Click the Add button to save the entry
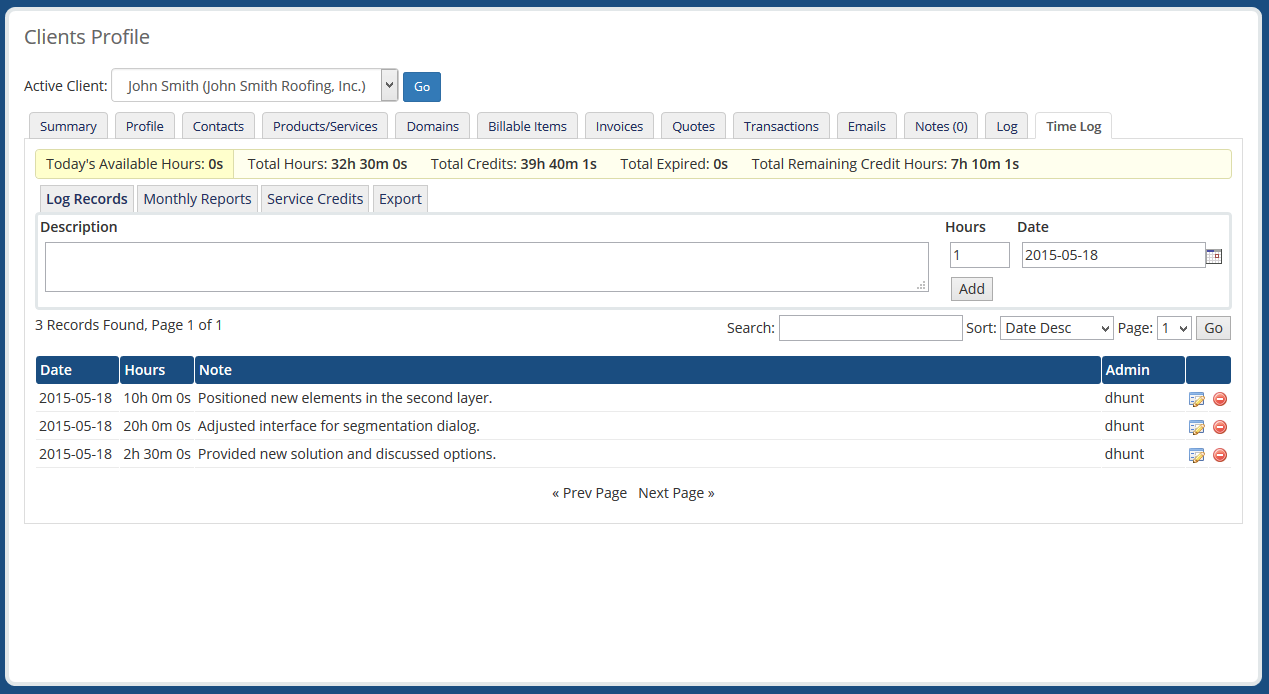The height and width of the screenshot is (694, 1269). pyautogui.click(x=971, y=288)
